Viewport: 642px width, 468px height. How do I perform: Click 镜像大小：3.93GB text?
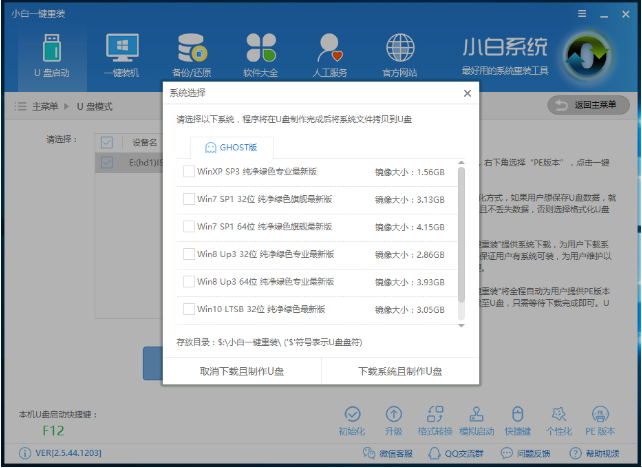(x=410, y=282)
